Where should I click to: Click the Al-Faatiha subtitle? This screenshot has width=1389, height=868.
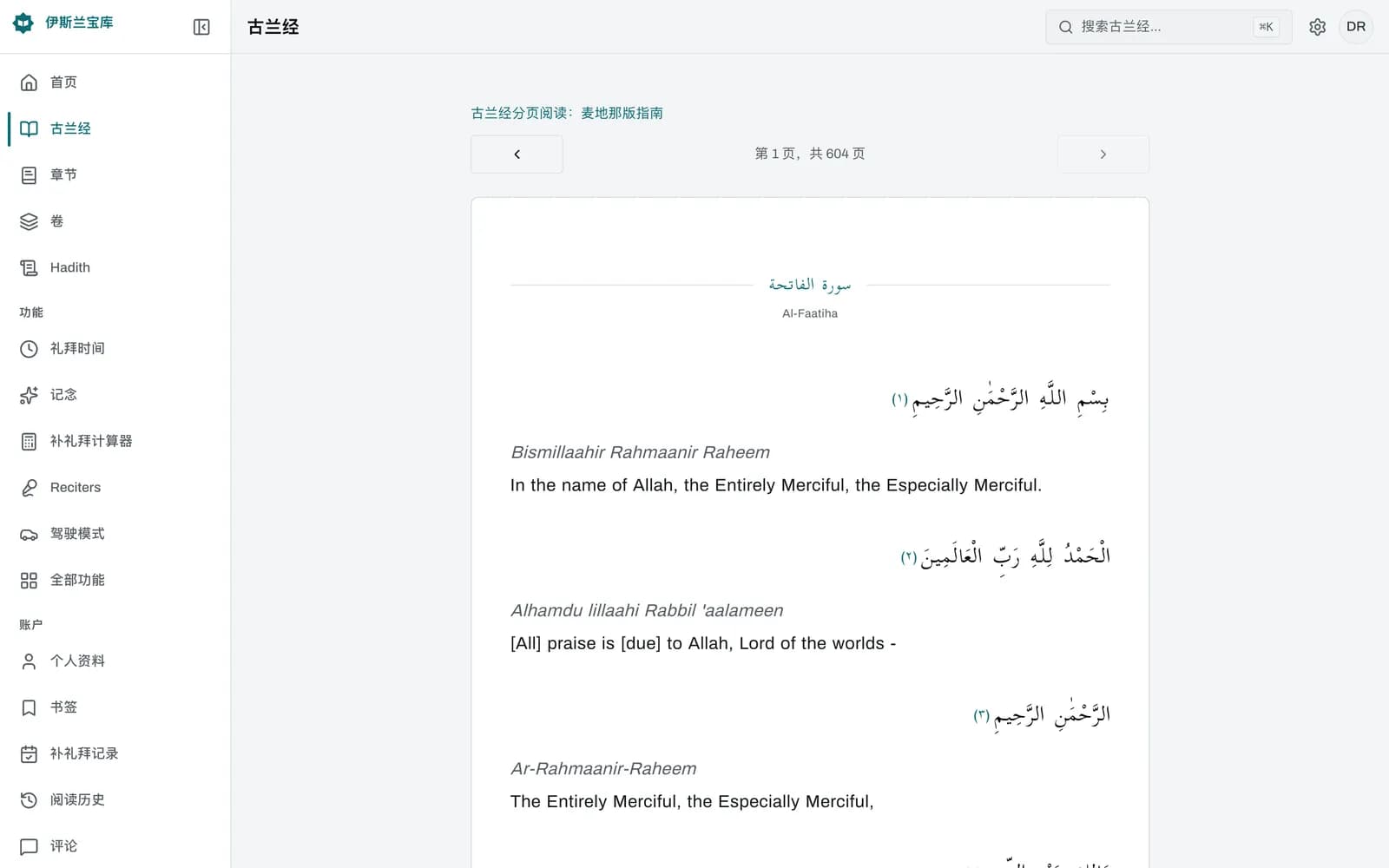[809, 313]
